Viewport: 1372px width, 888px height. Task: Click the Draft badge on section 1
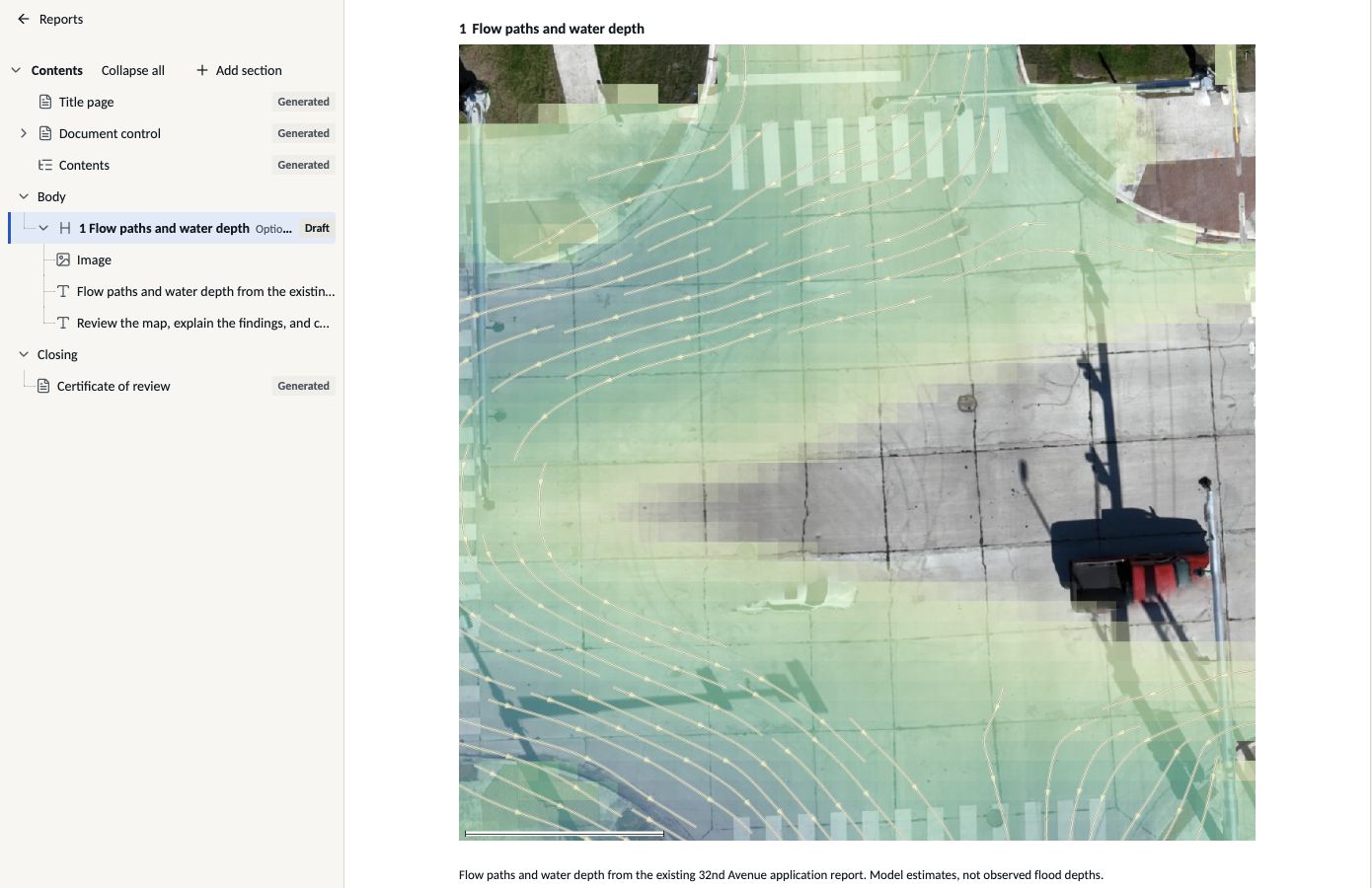[x=317, y=228]
